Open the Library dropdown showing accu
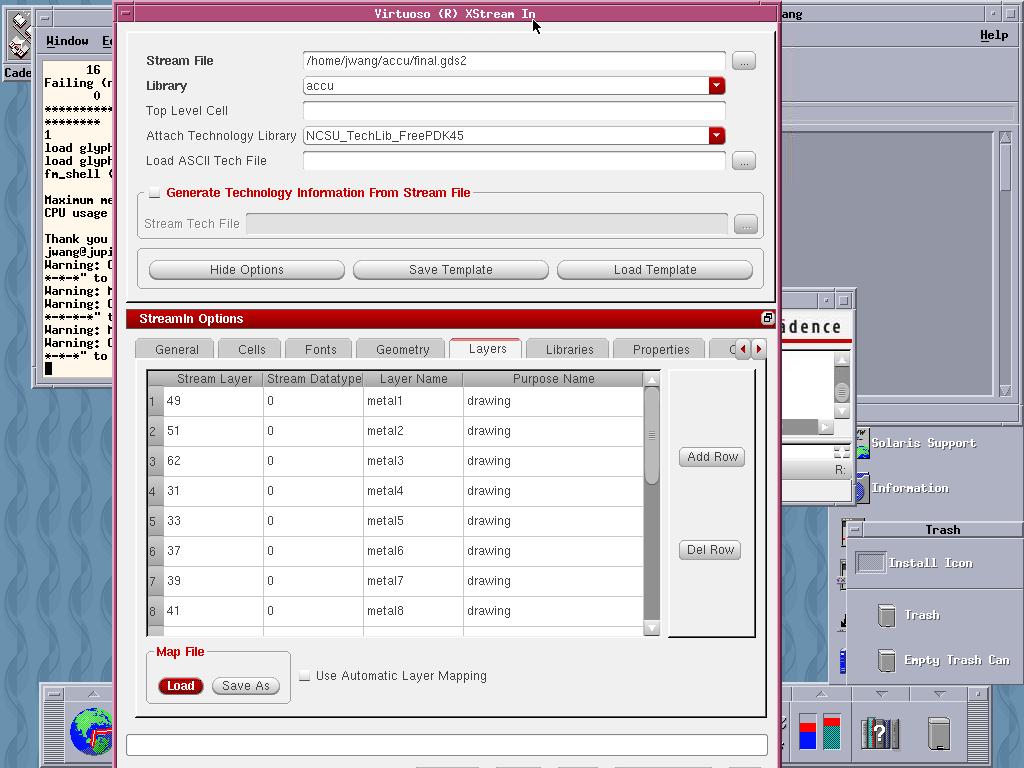This screenshot has height=768, width=1024. [716, 86]
